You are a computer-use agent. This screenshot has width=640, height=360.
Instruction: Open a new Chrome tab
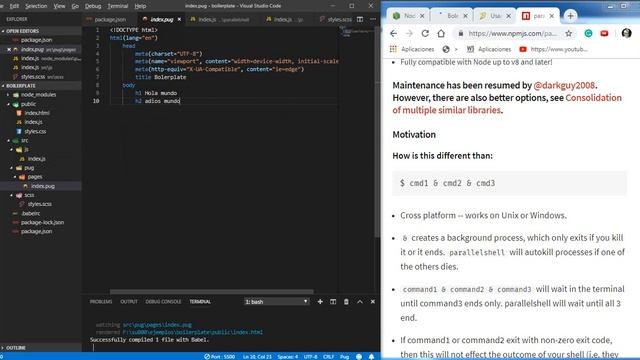point(570,16)
